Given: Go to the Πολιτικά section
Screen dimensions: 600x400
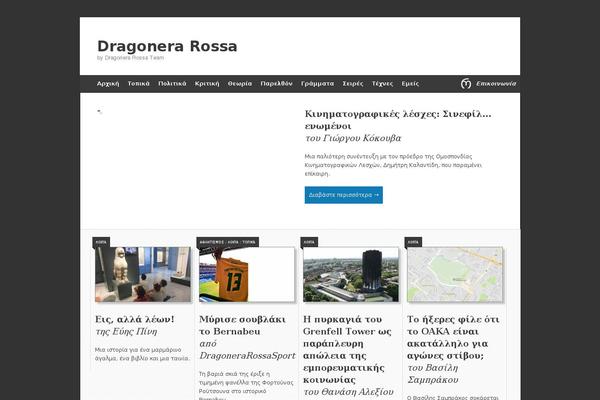Looking at the screenshot, I should coord(172,83).
